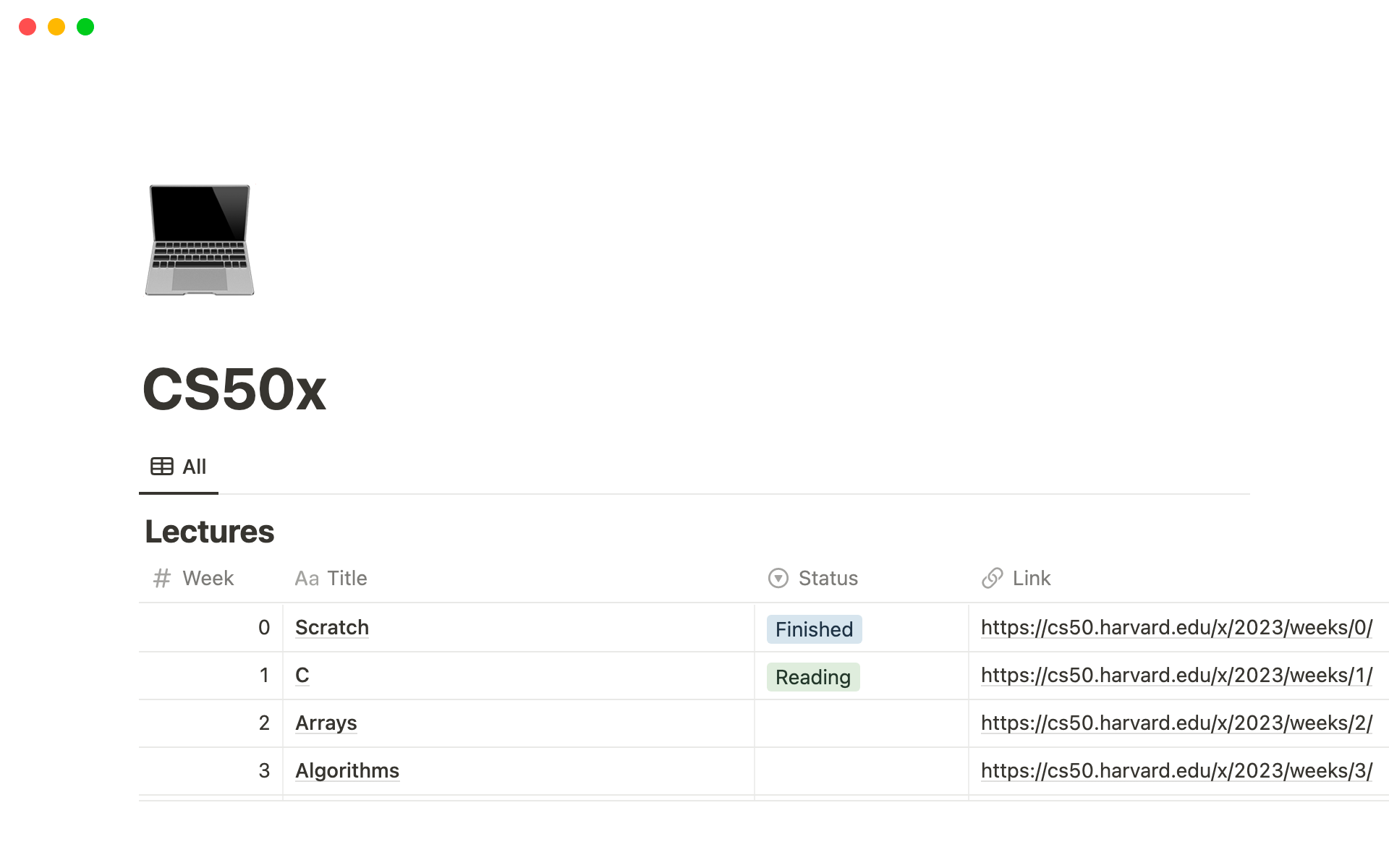Screen dimensions: 1389x868
Task: Click the Finished status tag
Action: pyautogui.click(x=814, y=629)
